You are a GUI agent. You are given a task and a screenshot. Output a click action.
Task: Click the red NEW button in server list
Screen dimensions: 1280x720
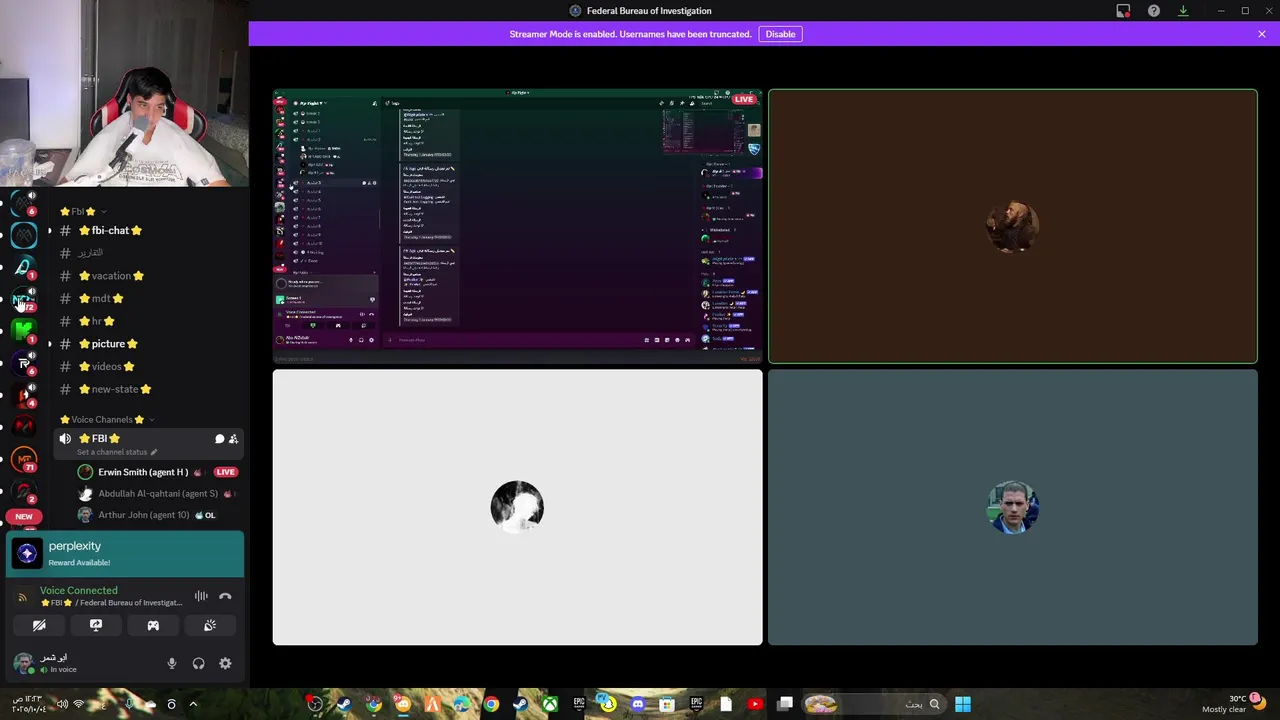tap(24, 517)
